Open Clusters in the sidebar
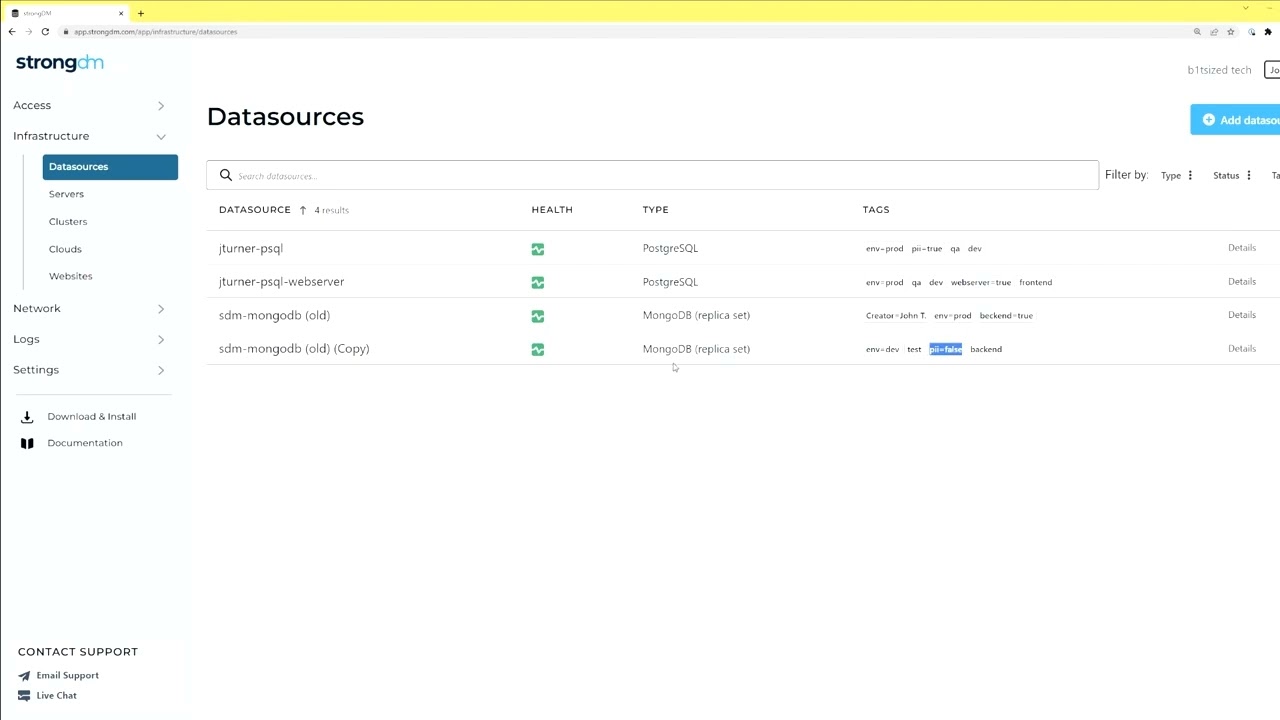Screen dimensions: 1280x720 [68, 222]
